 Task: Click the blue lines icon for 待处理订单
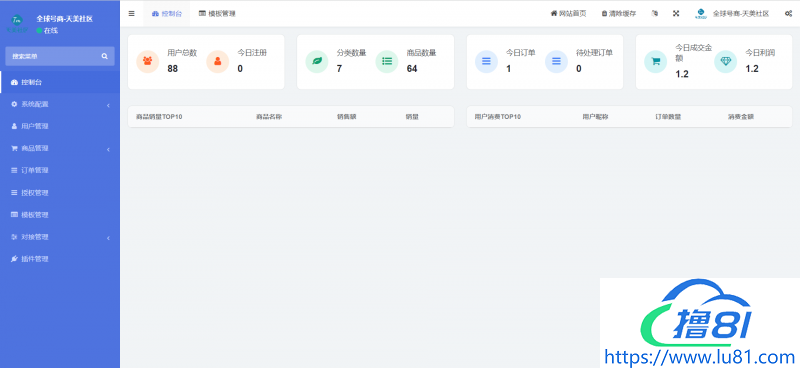tap(556, 61)
